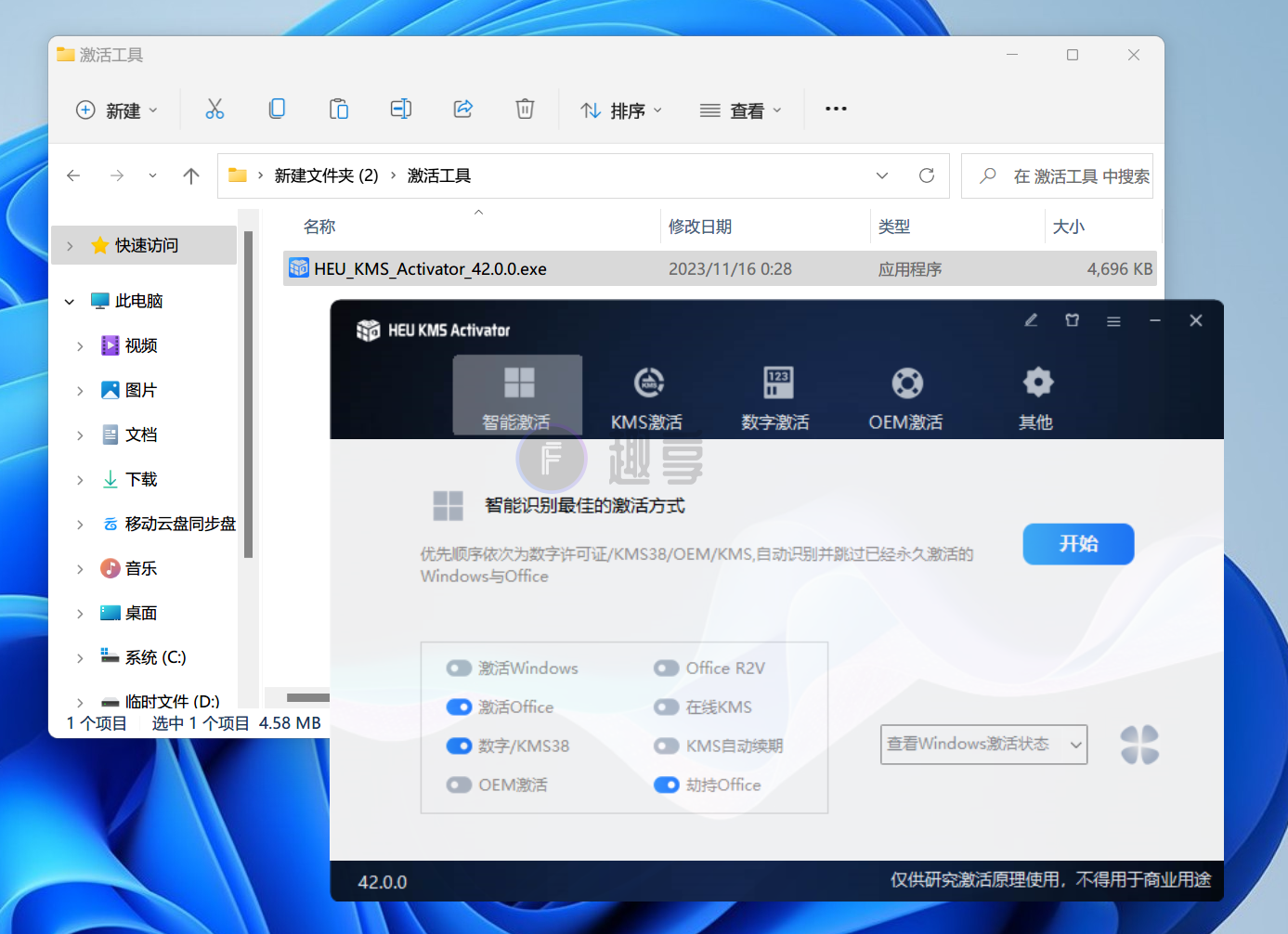Toggle the 数字/KMS38 switch
1288x934 pixels.
pyautogui.click(x=459, y=746)
